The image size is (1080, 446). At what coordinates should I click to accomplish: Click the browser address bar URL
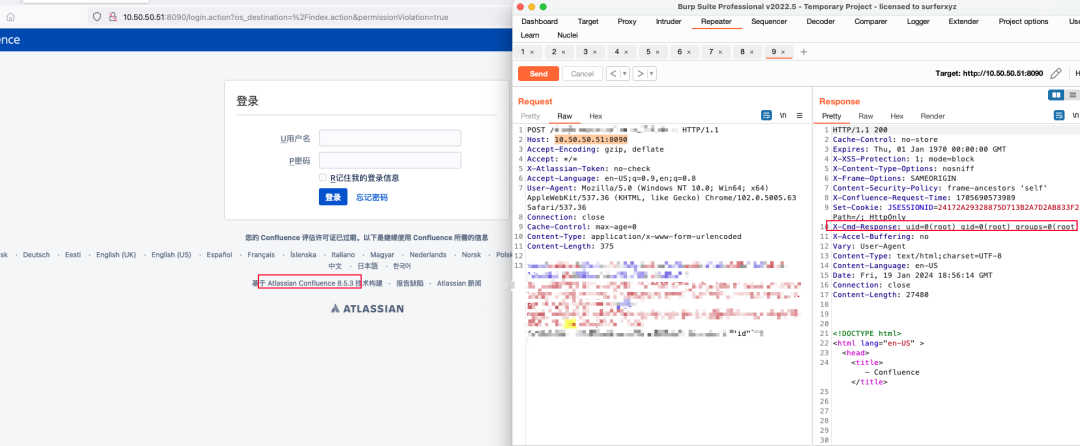point(286,17)
